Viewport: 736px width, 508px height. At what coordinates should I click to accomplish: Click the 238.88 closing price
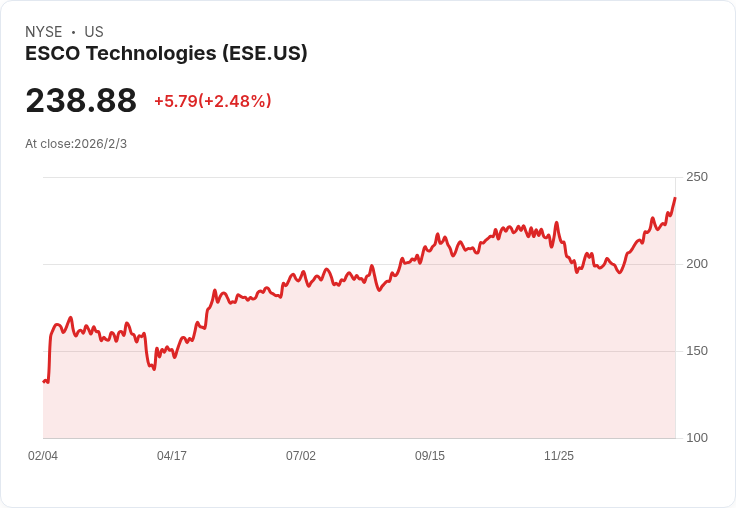point(81,100)
